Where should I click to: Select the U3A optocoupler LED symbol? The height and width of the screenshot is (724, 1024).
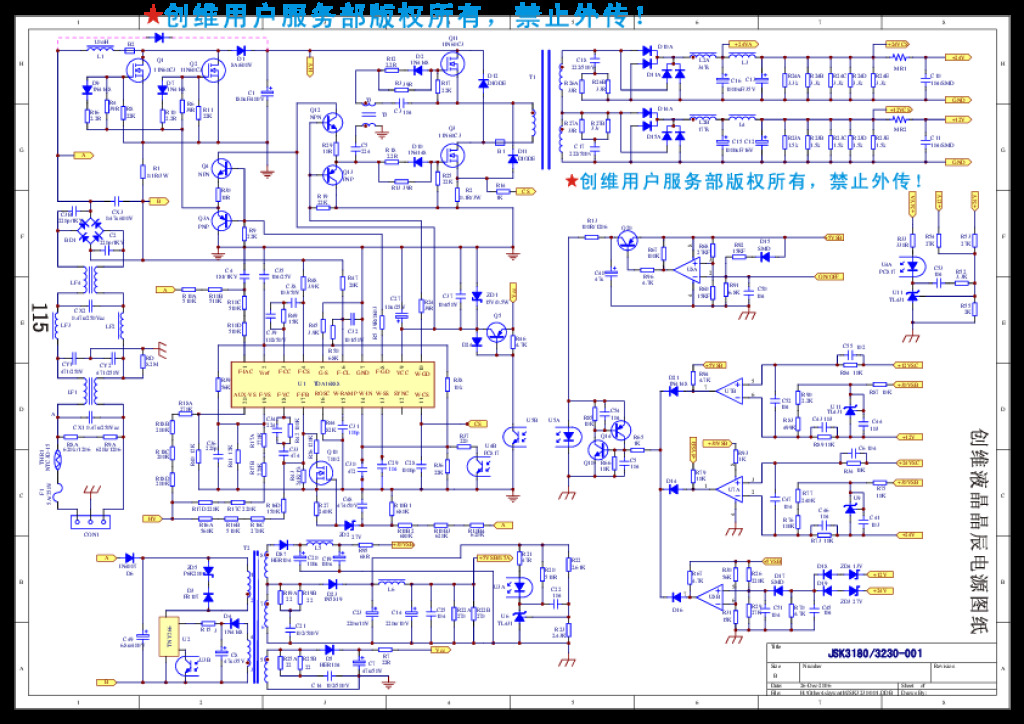coord(520,588)
